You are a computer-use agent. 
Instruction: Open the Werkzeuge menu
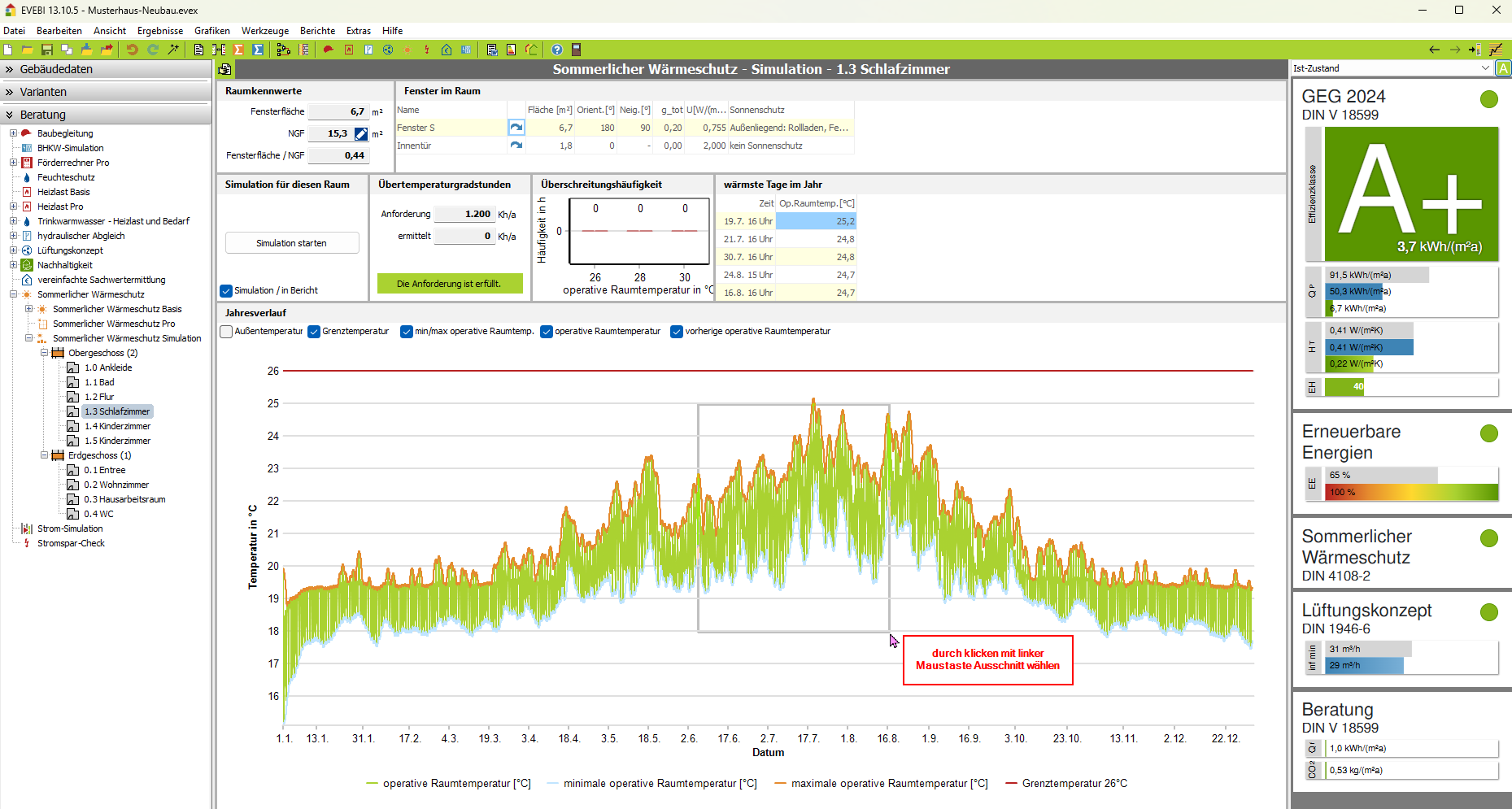[x=264, y=31]
